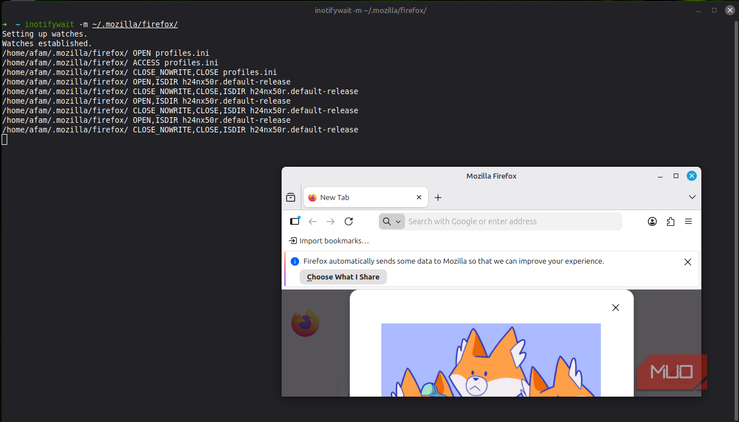This screenshot has width=739, height=422.
Task: Go forward with the right arrow
Action: (x=330, y=221)
